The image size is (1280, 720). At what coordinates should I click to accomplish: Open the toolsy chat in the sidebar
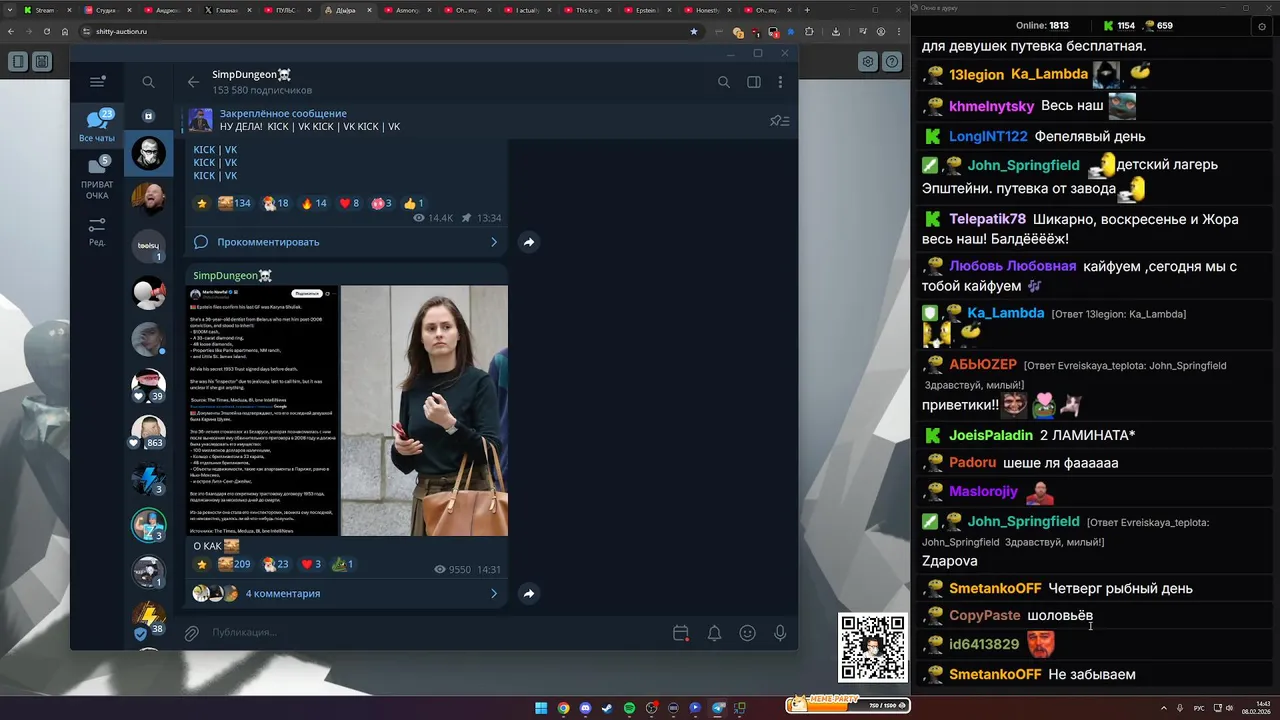click(149, 246)
